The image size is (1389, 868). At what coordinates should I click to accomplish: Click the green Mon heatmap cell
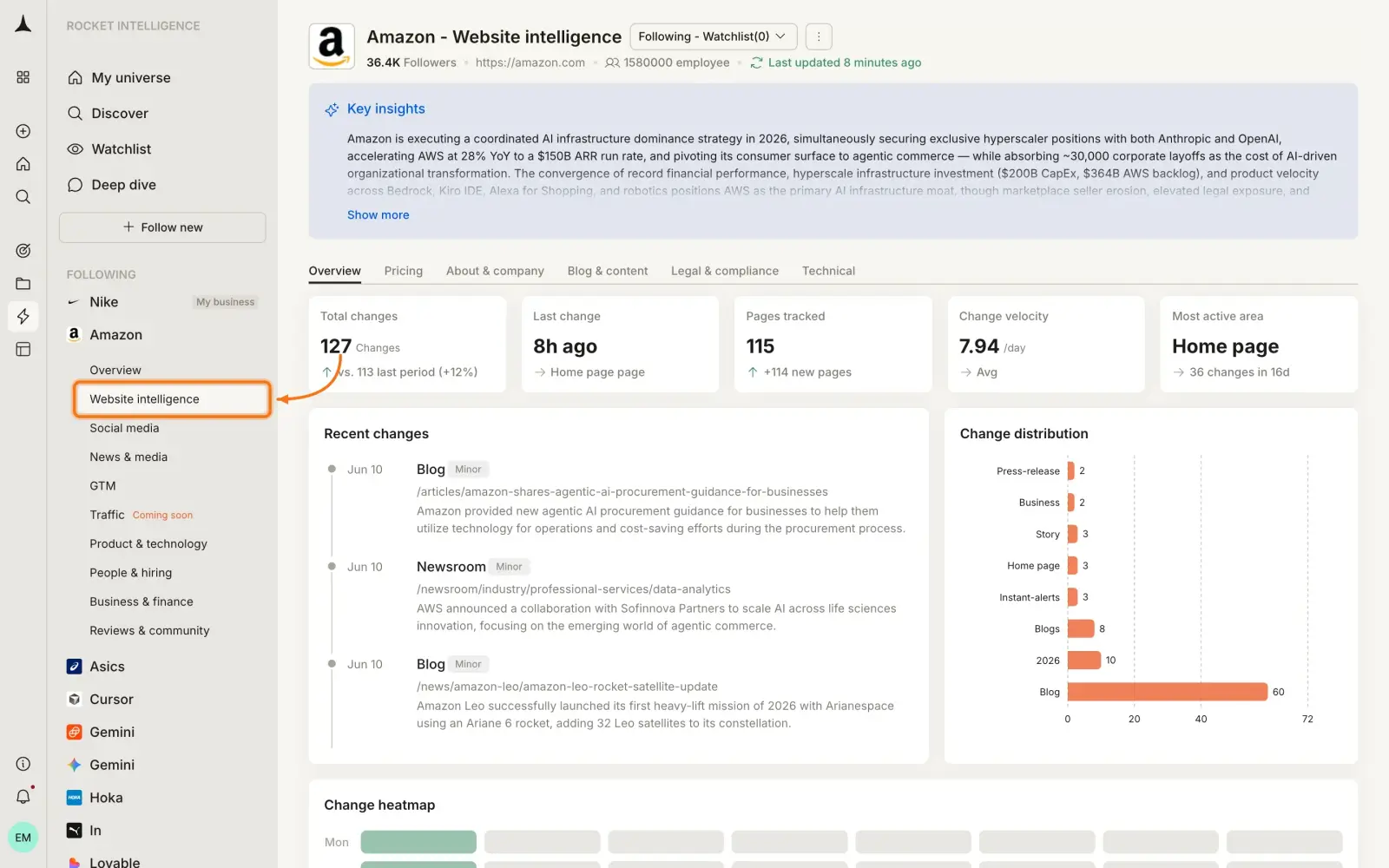(418, 842)
